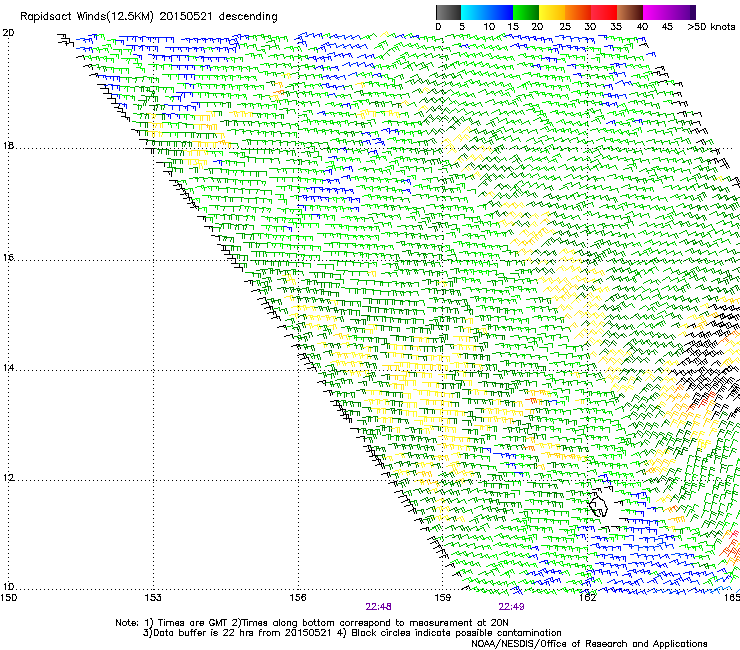Click the '>50 knots' legend label
Screen dimensions: 740x650
711,27
